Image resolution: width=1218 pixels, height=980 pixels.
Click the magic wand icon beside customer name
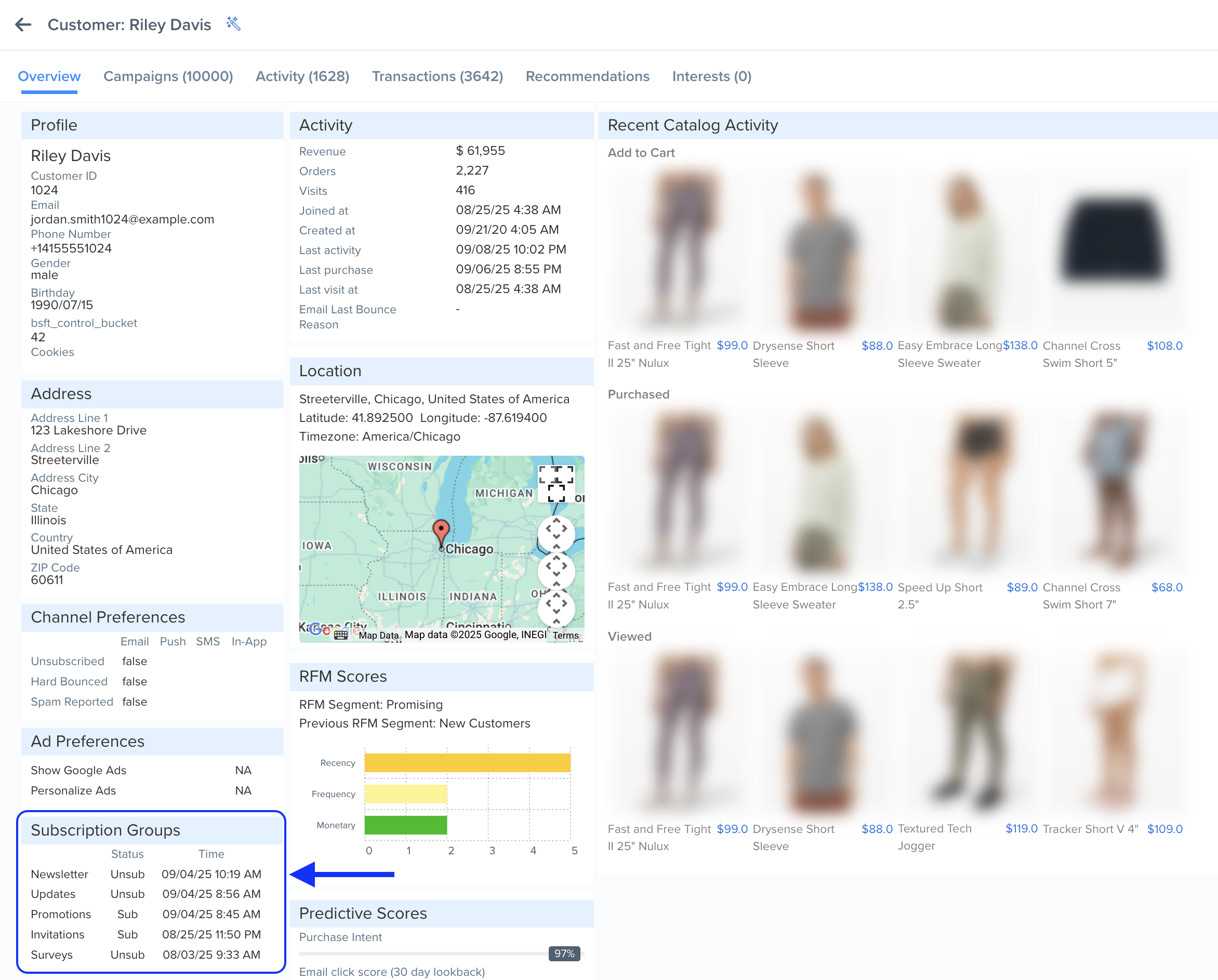pyautogui.click(x=233, y=24)
